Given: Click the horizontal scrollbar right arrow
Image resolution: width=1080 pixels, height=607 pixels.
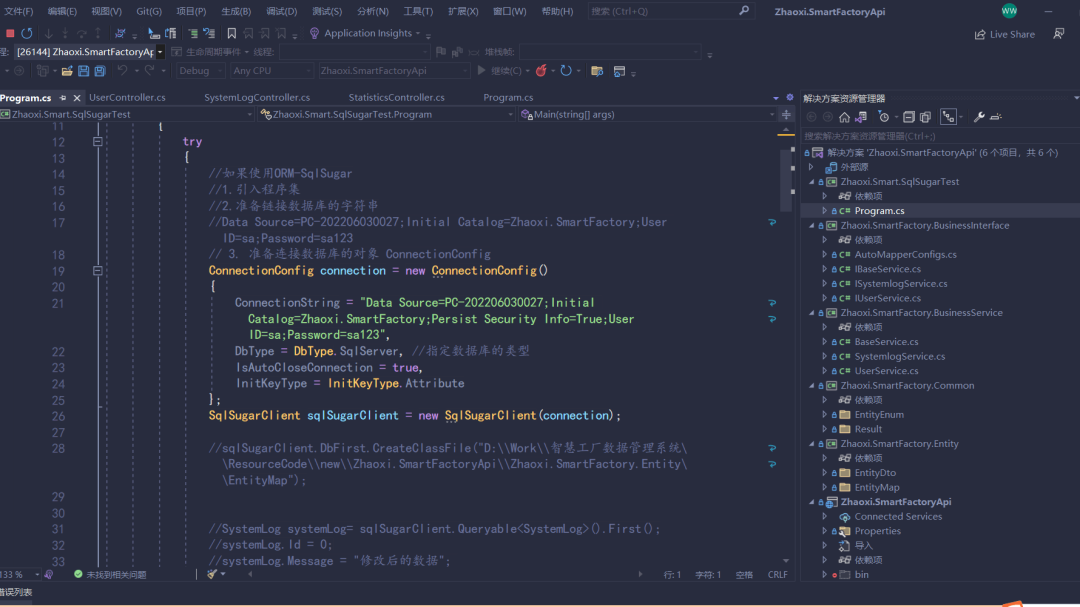Looking at the screenshot, I should (640, 575).
